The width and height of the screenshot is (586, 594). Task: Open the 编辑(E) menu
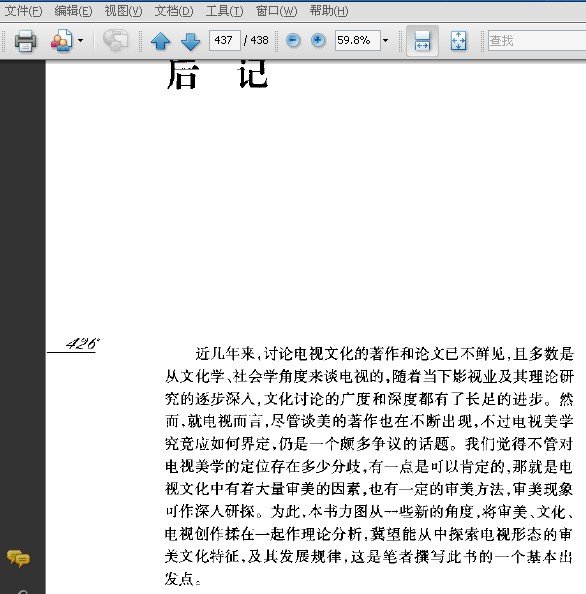pyautogui.click(x=73, y=11)
